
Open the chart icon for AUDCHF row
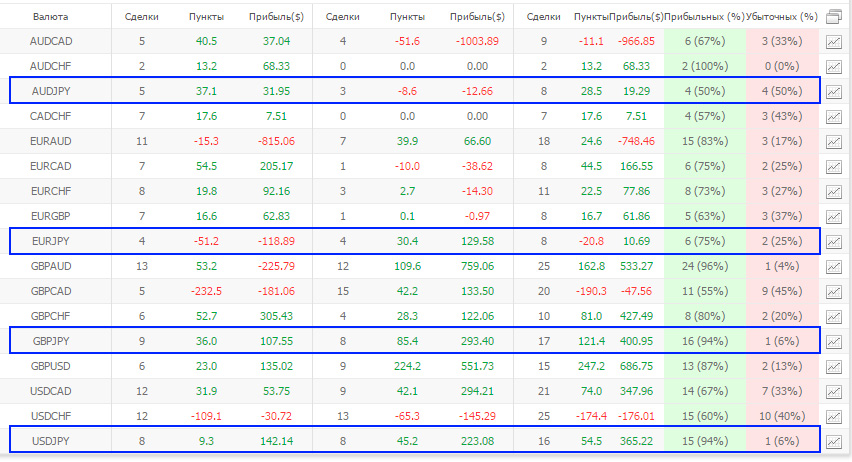[834, 66]
